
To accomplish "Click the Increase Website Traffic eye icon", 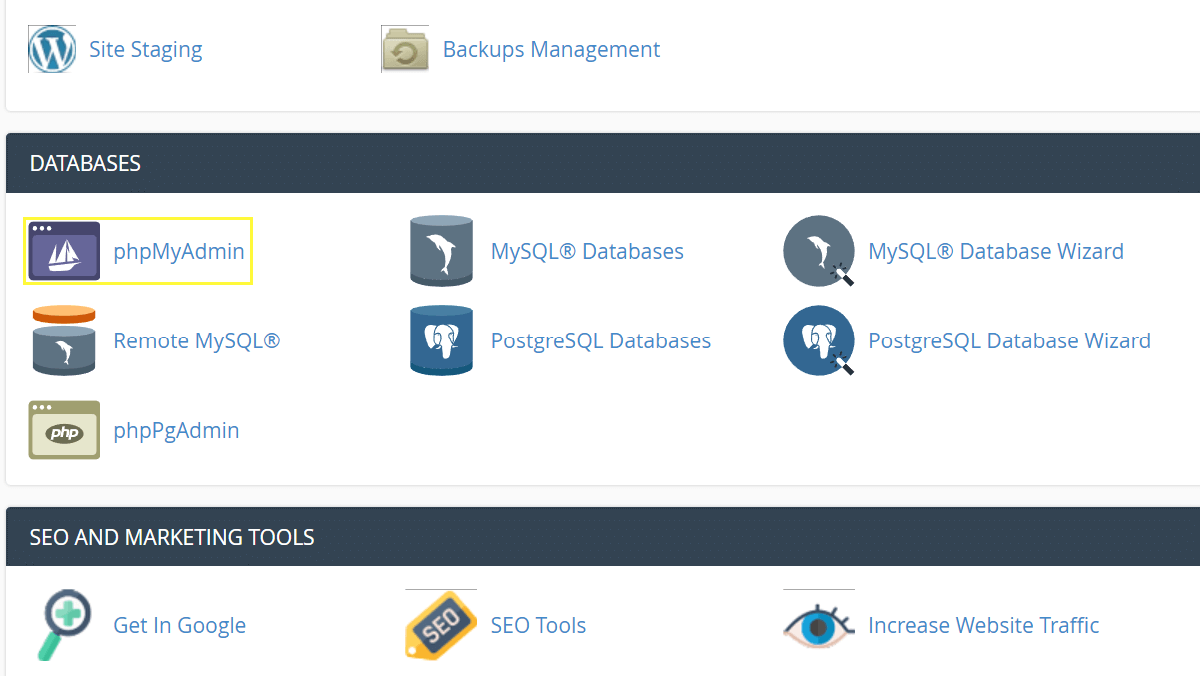I will [x=819, y=625].
